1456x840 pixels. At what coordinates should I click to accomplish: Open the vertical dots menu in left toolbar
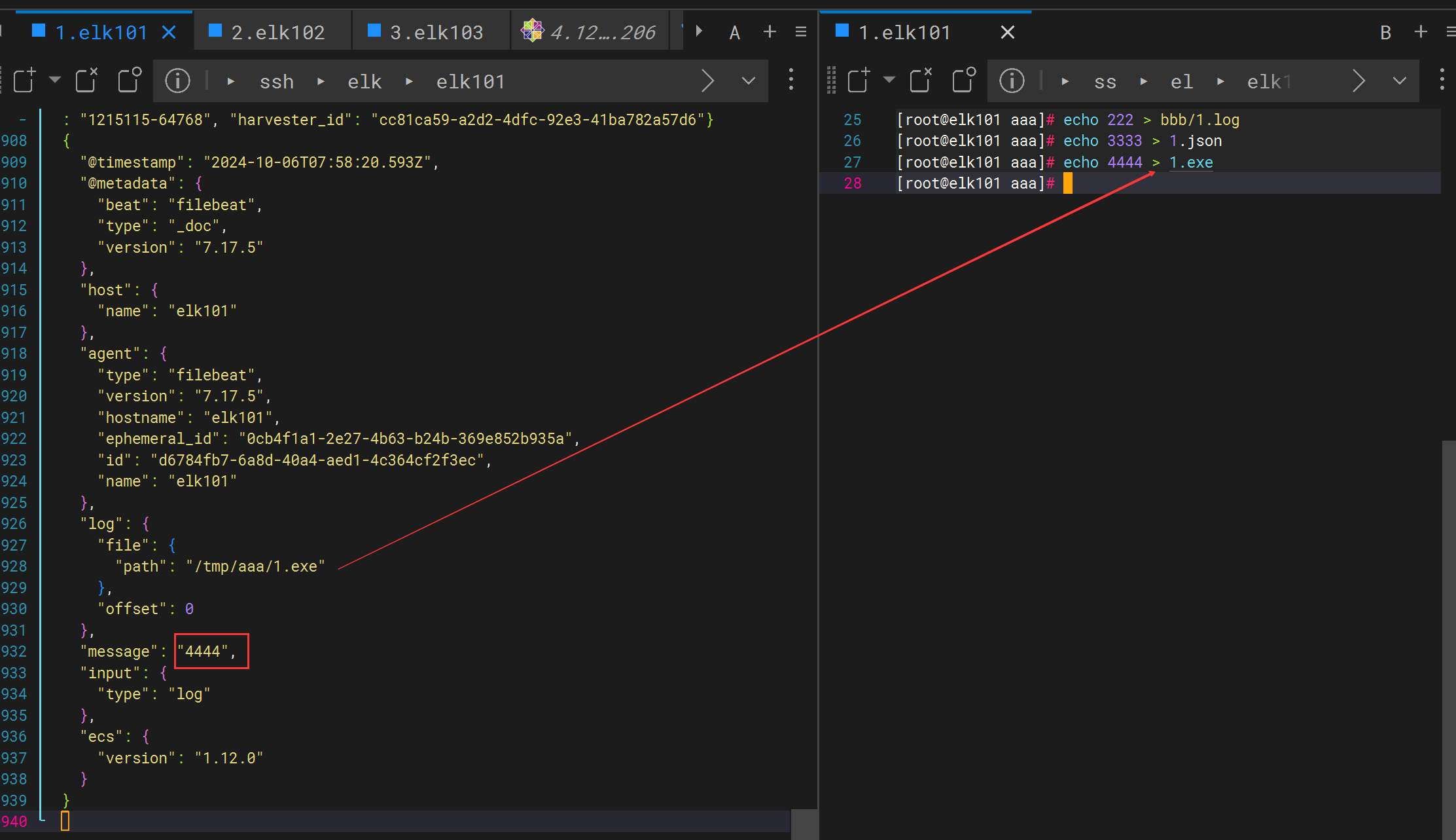coord(791,79)
